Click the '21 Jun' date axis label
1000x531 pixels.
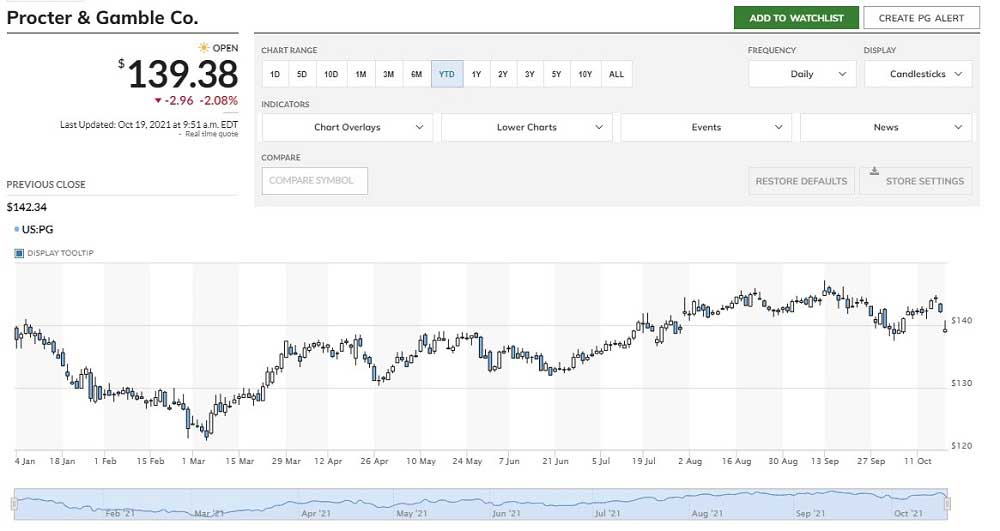coord(555,461)
